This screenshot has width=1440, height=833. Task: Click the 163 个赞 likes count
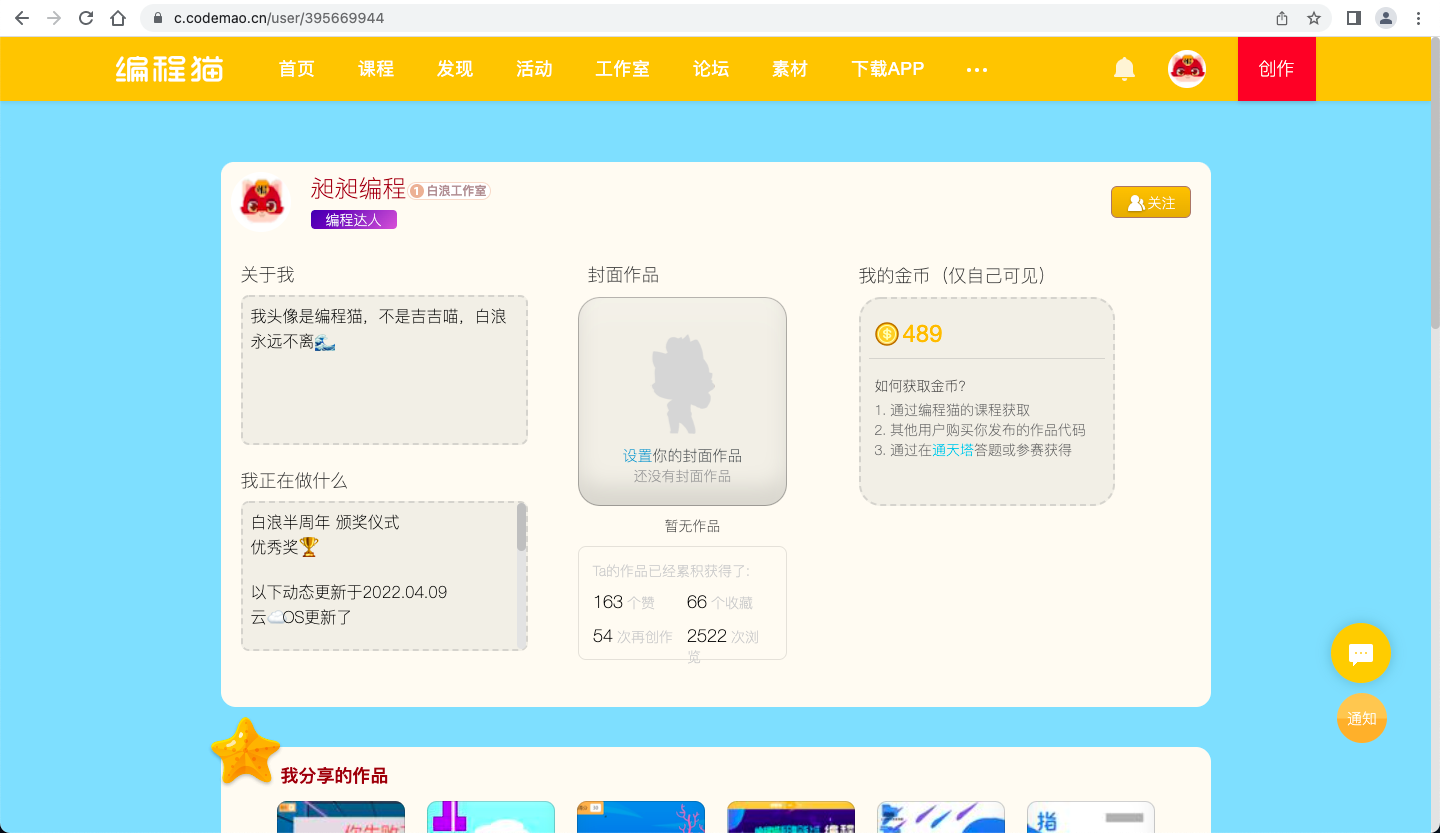pos(624,602)
